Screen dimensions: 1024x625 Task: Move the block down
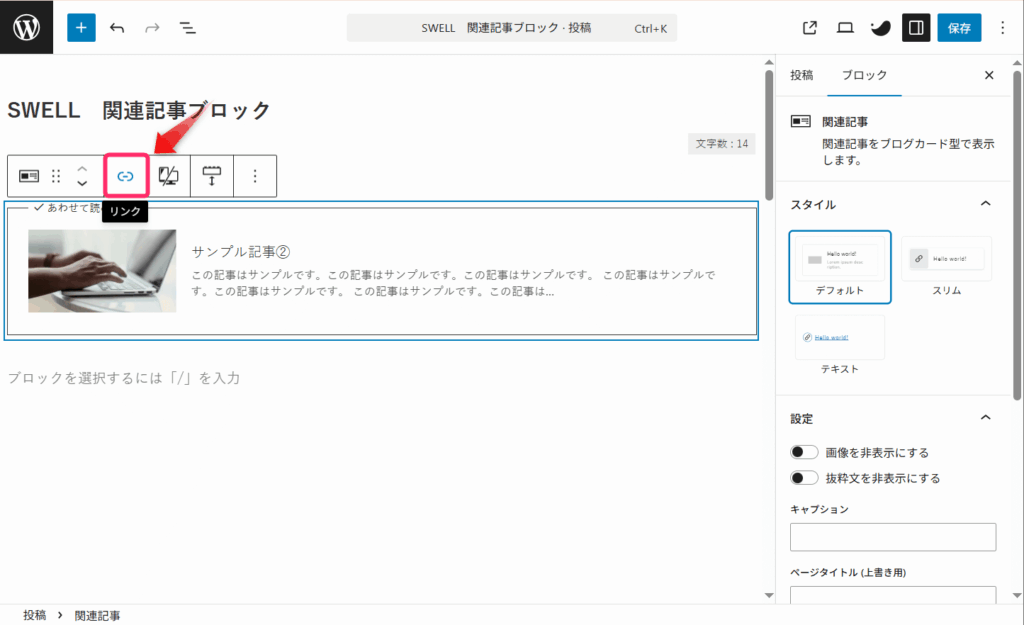click(x=82, y=184)
